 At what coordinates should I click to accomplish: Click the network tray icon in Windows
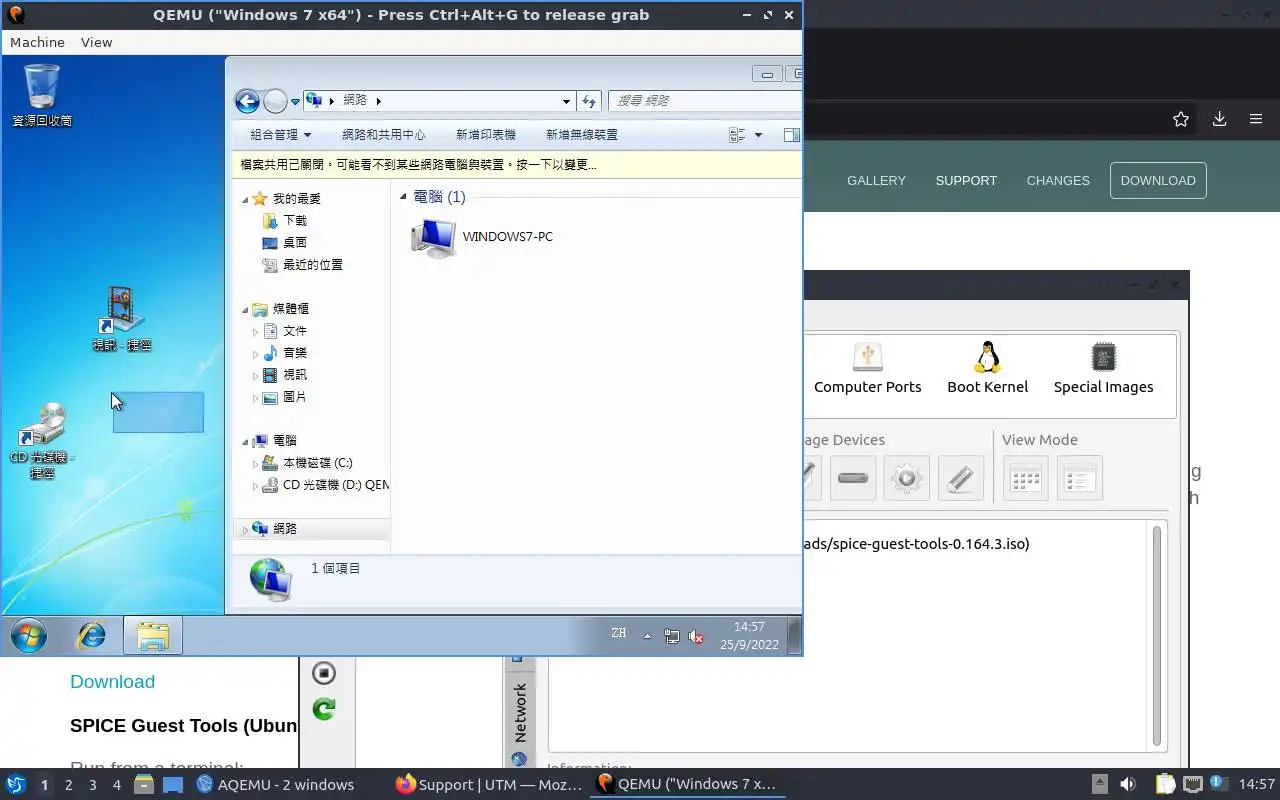coord(672,636)
